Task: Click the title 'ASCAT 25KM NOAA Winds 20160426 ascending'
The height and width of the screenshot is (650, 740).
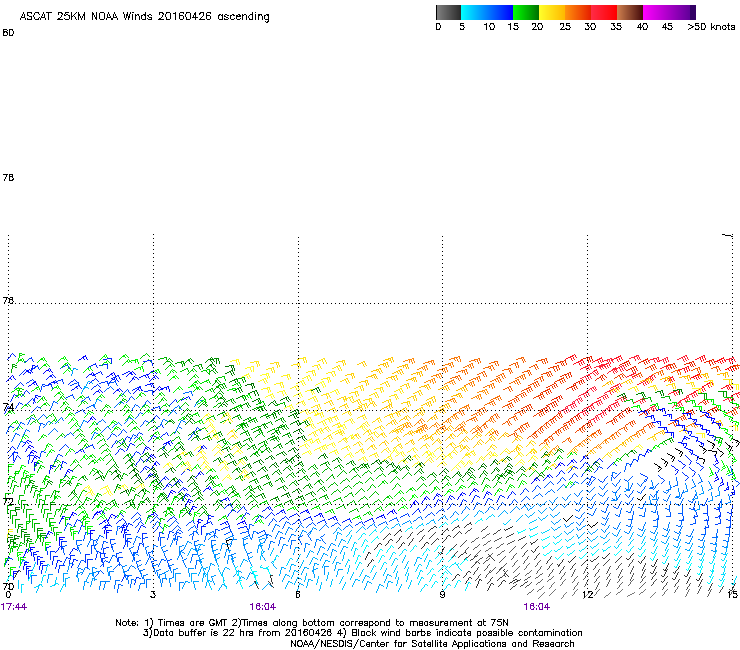Action: (144, 17)
